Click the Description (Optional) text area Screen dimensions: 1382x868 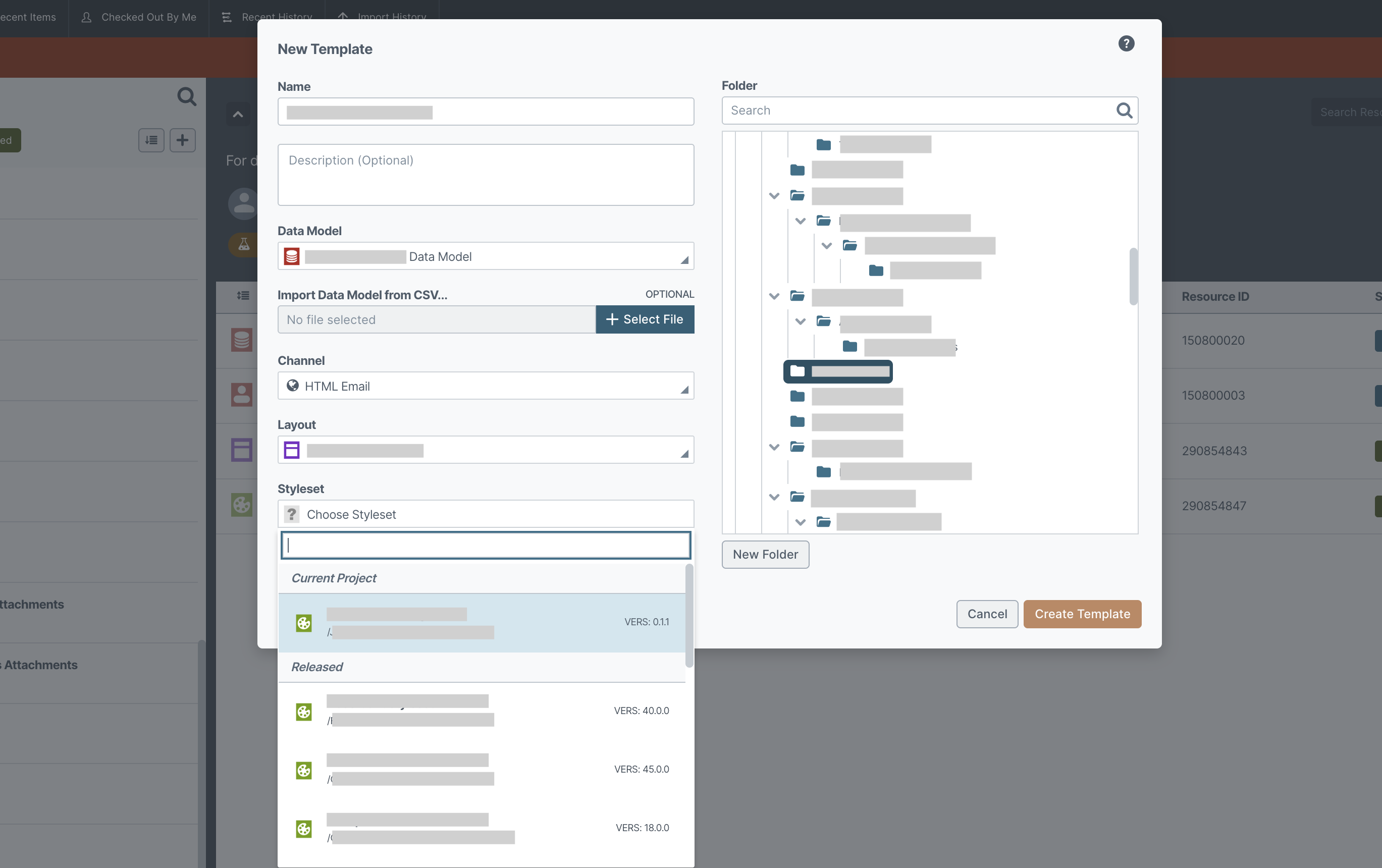point(486,175)
